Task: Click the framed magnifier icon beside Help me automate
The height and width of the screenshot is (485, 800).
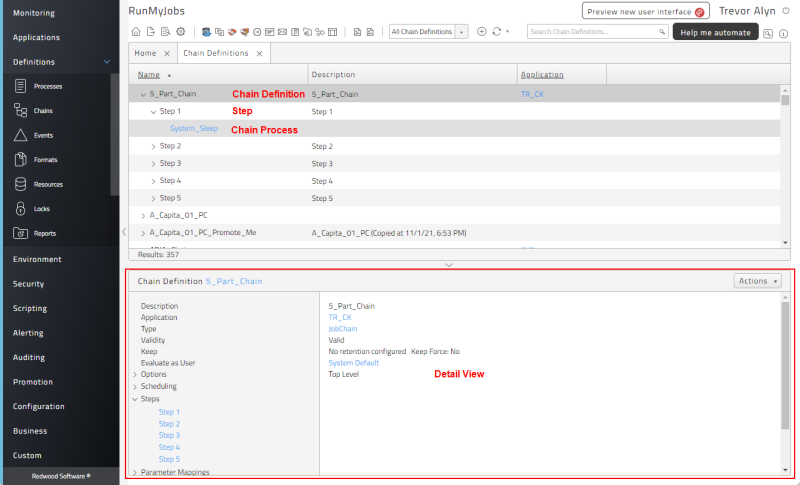Action: pyautogui.click(x=768, y=34)
